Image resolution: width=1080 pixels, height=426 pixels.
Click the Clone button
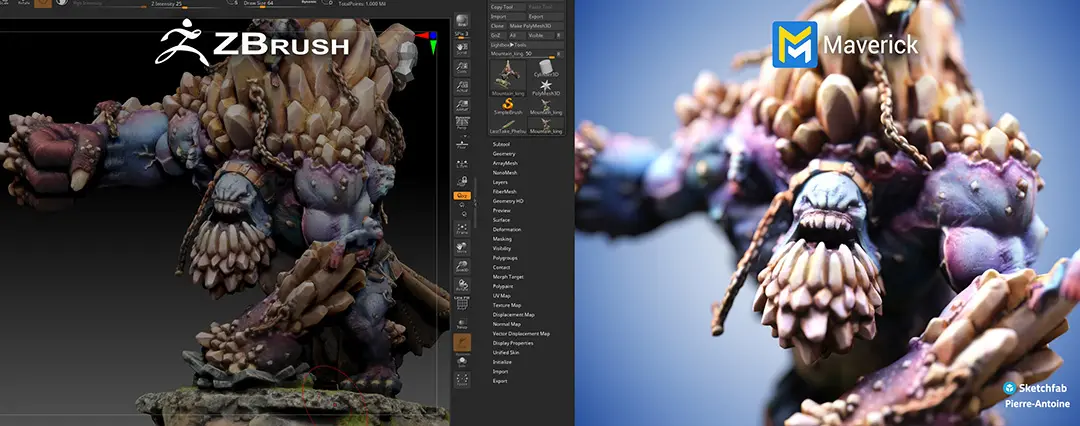[498, 26]
